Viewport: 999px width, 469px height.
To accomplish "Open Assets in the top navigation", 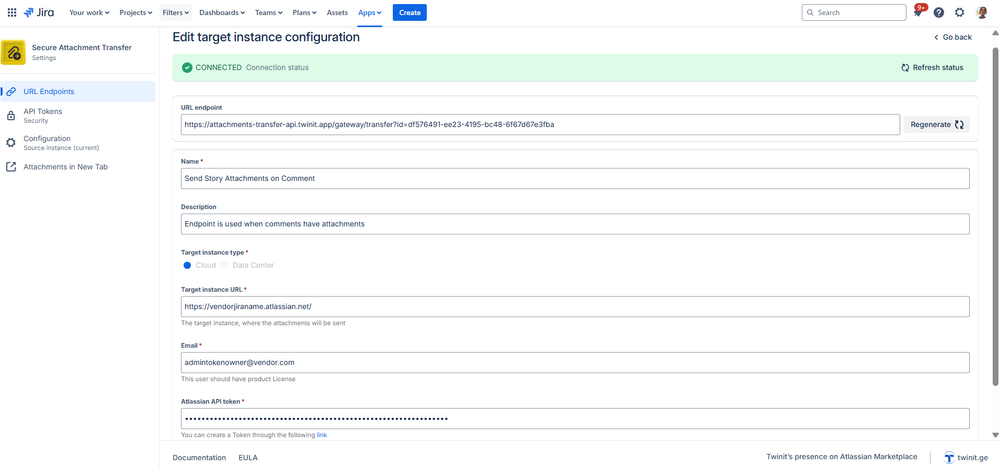I will point(338,12).
